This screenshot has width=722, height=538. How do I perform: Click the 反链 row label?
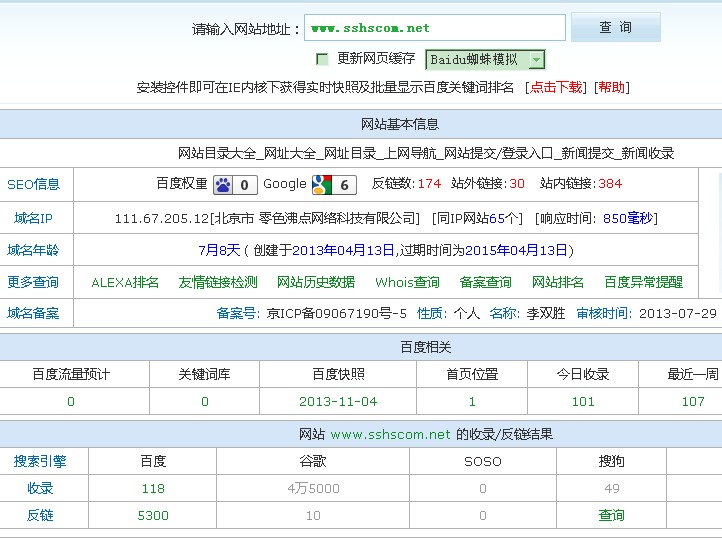40,515
